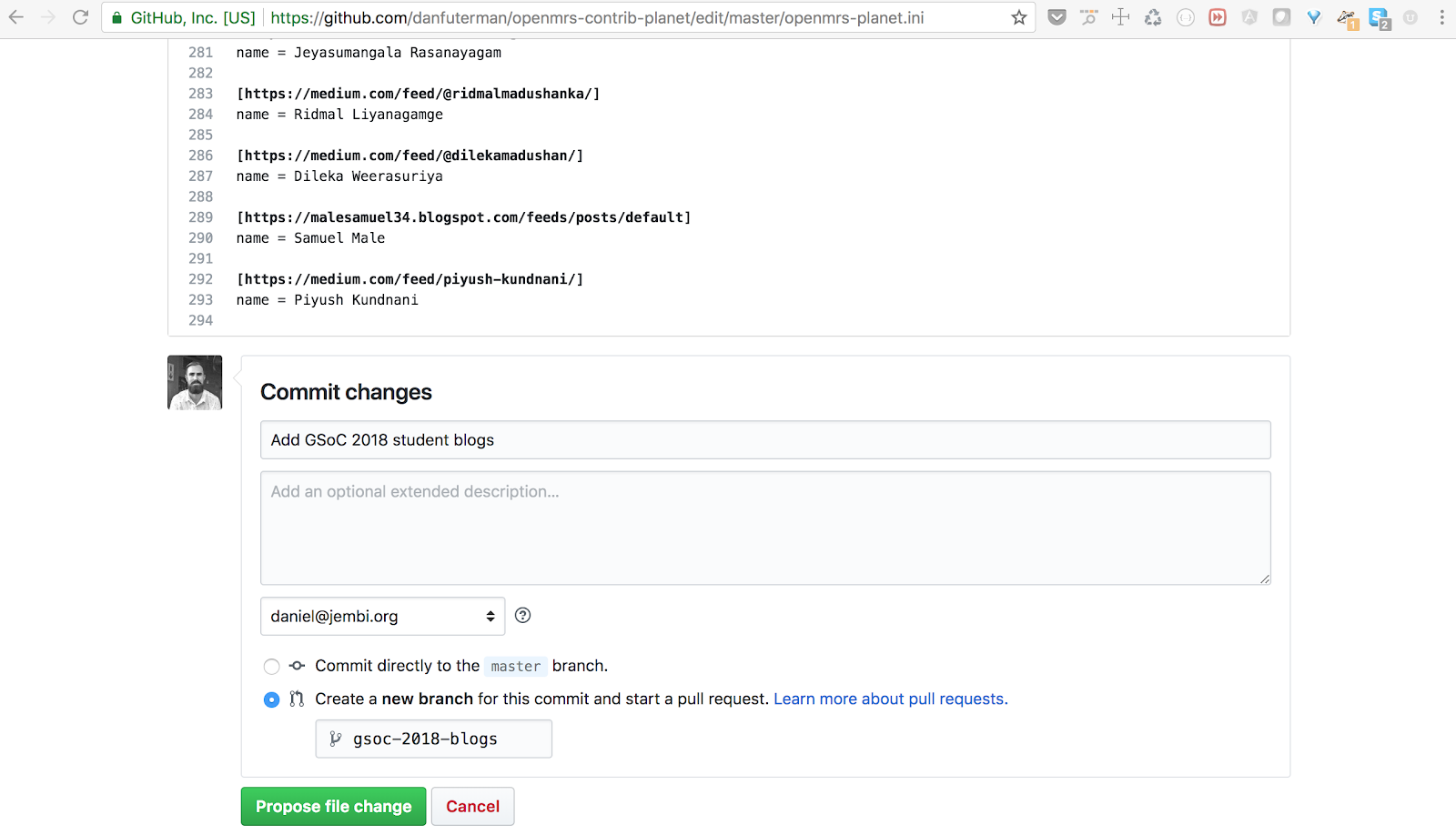Click the Commit changes heading
This screenshot has width=1456, height=835.
tap(346, 392)
